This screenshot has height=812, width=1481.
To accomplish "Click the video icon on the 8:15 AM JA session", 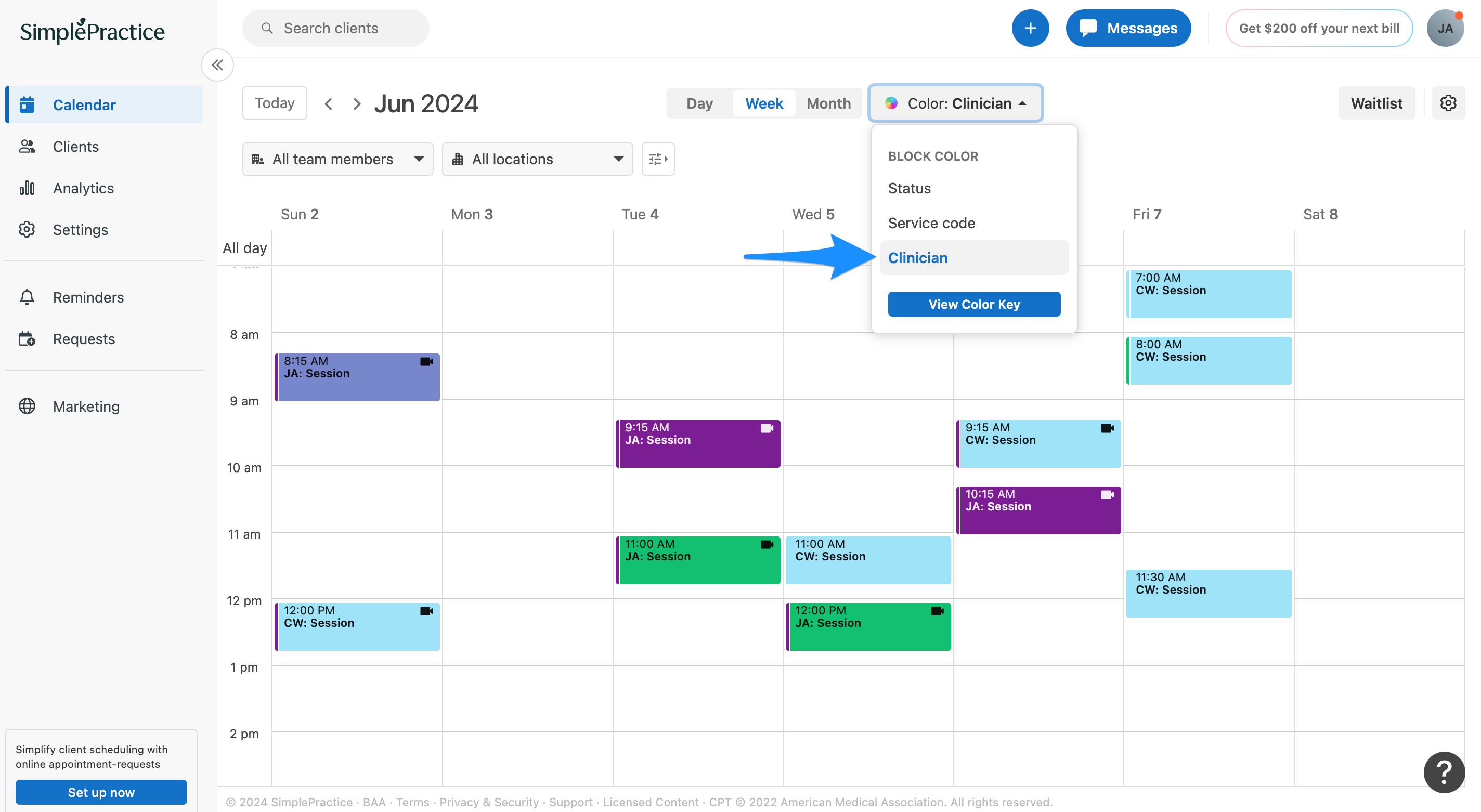I will click(x=426, y=361).
